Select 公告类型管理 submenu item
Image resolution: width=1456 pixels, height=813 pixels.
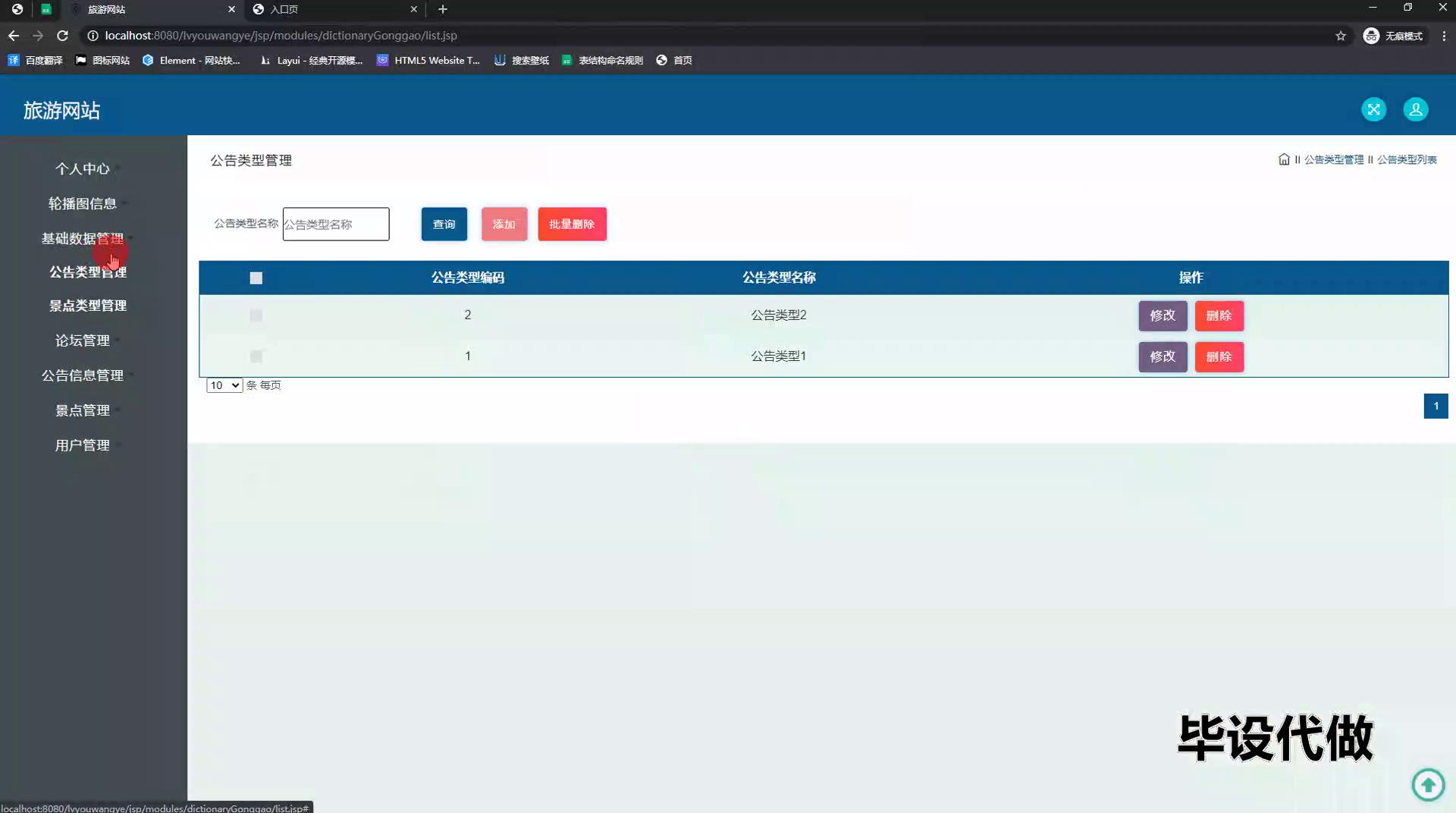(x=88, y=272)
